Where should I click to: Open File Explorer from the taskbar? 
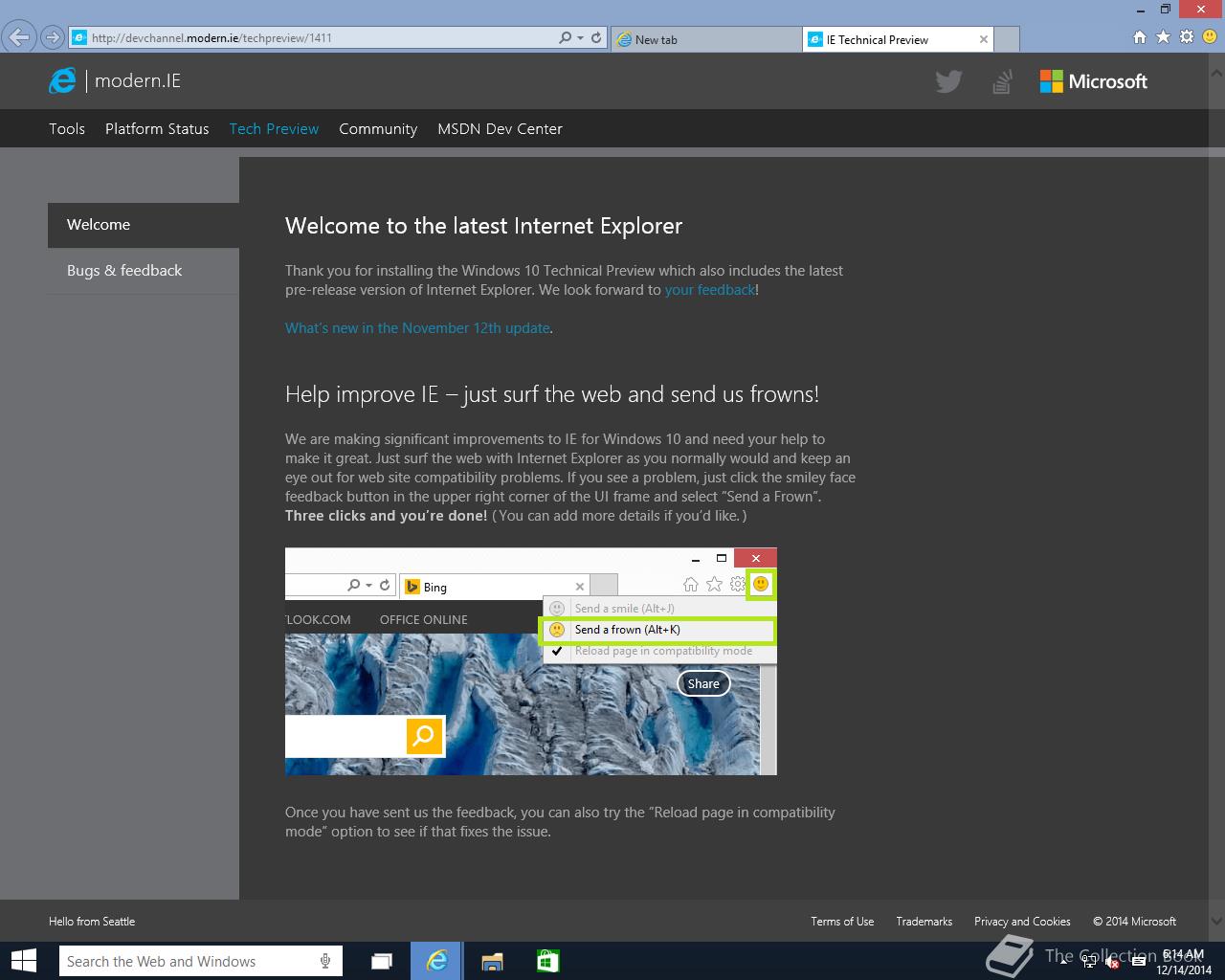point(492,961)
